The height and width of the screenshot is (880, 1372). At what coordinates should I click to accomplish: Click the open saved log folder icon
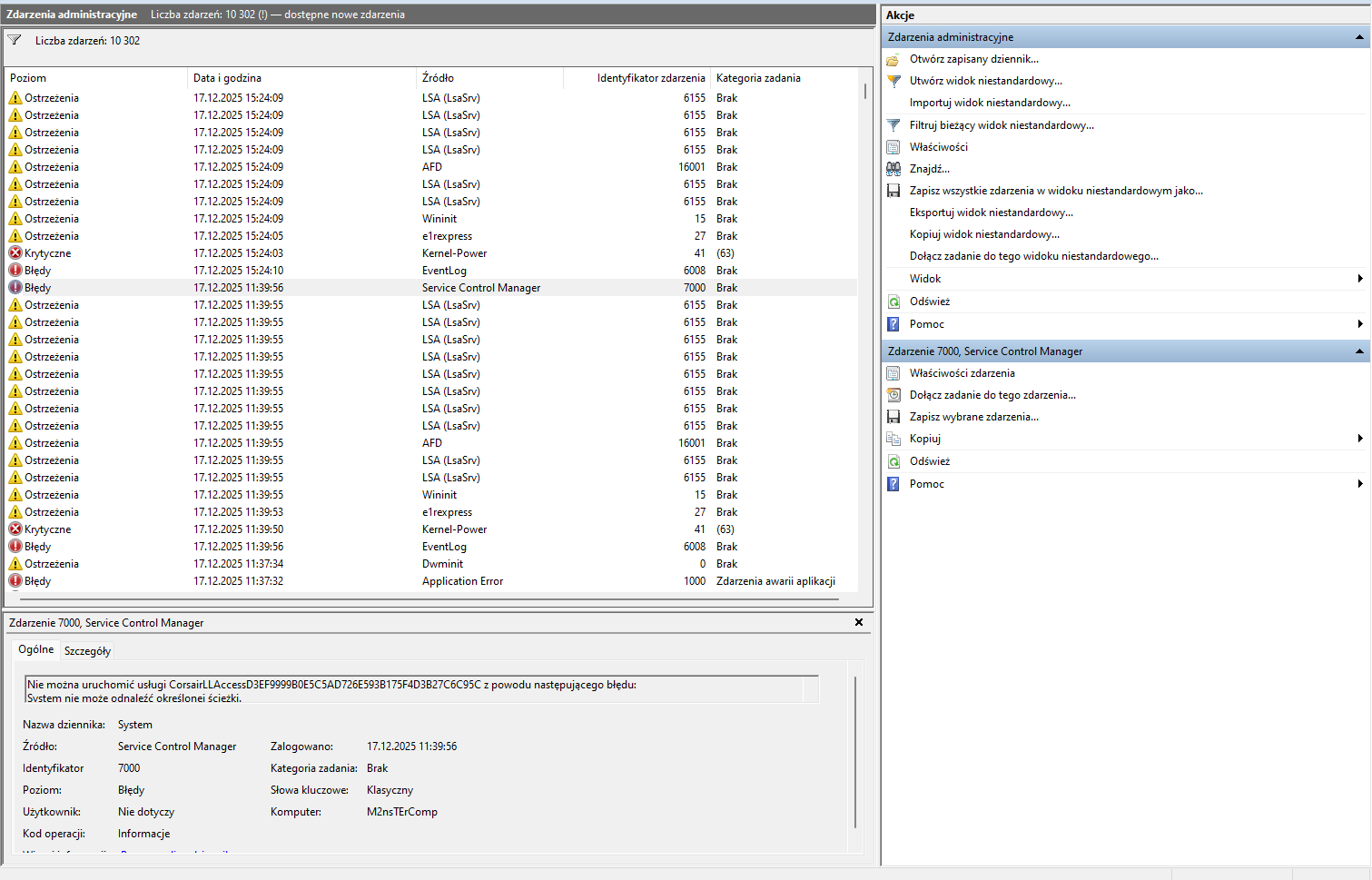pyautogui.click(x=893, y=59)
